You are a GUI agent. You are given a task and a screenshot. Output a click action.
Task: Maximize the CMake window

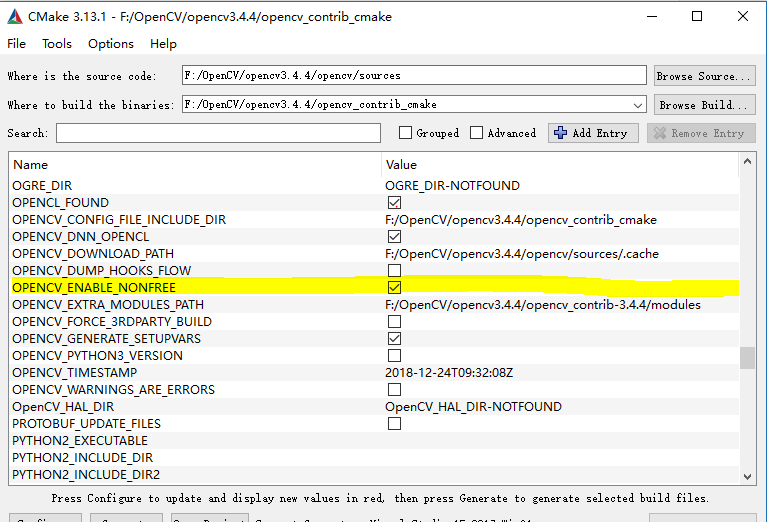point(697,17)
